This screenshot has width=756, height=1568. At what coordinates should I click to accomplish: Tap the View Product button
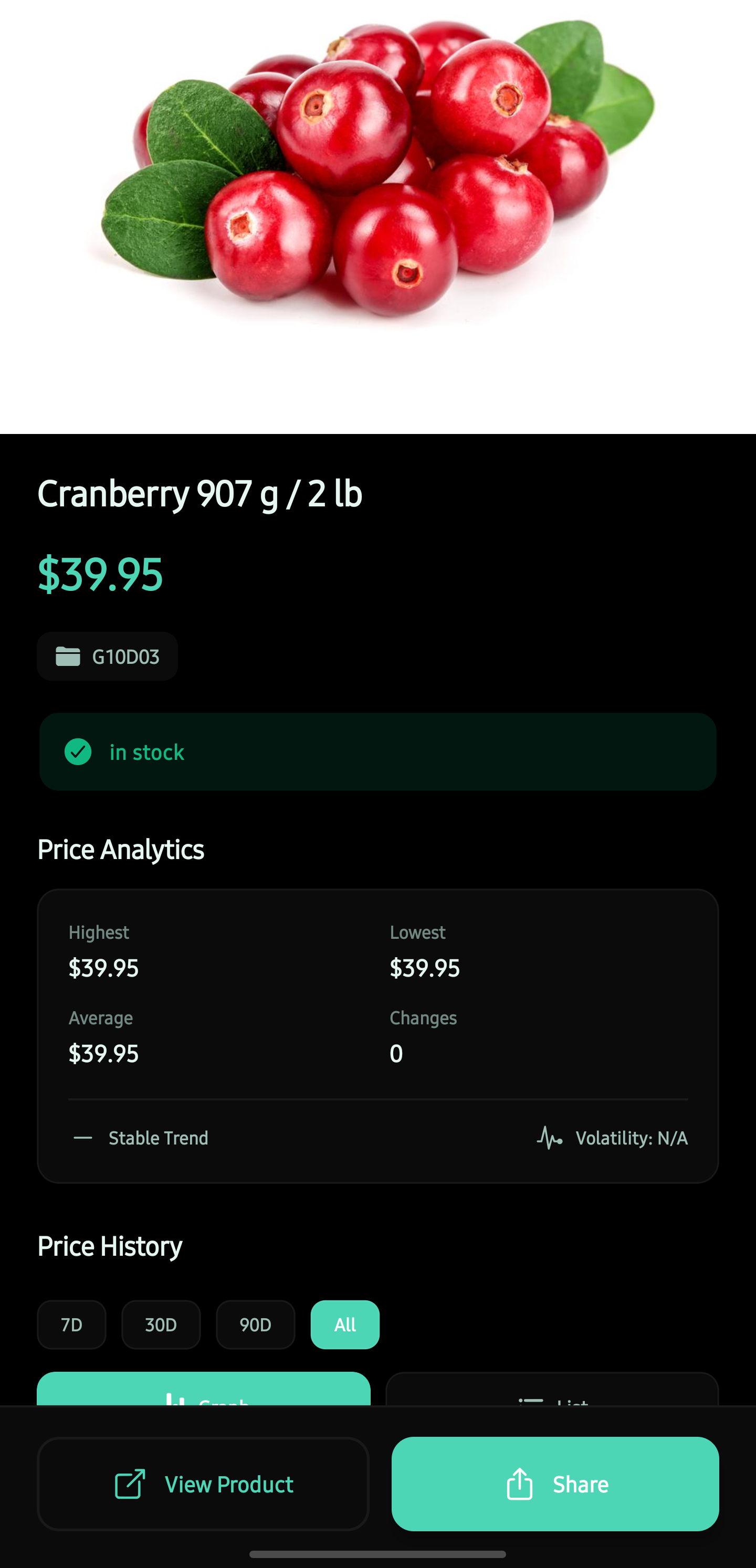click(204, 1484)
